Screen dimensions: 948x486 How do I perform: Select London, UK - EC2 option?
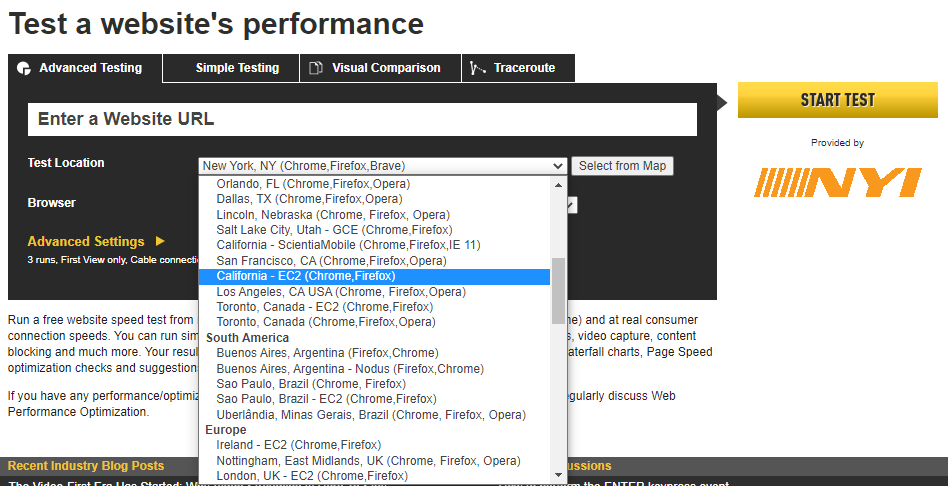[374, 476]
